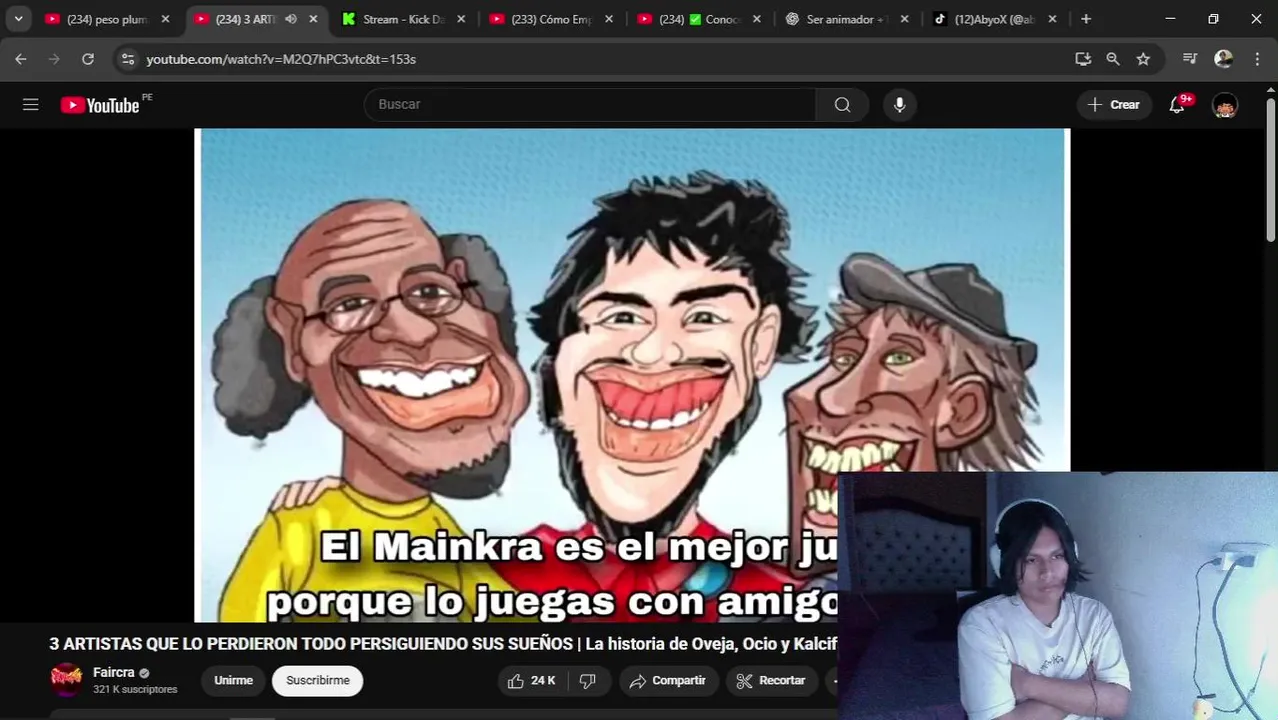Open the YouTube hamburger guide menu

pos(31,104)
